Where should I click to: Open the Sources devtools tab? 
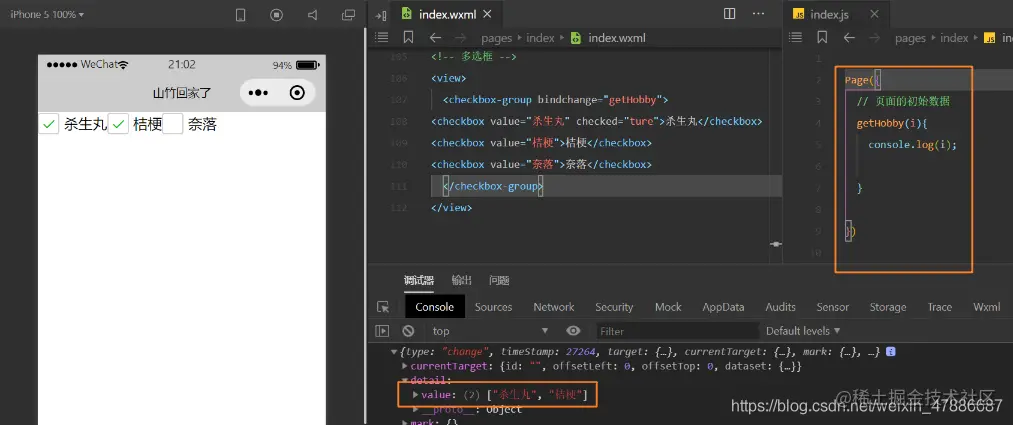494,307
